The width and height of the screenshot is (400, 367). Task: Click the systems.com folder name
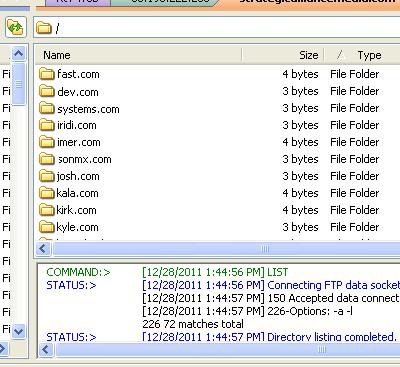(x=88, y=109)
